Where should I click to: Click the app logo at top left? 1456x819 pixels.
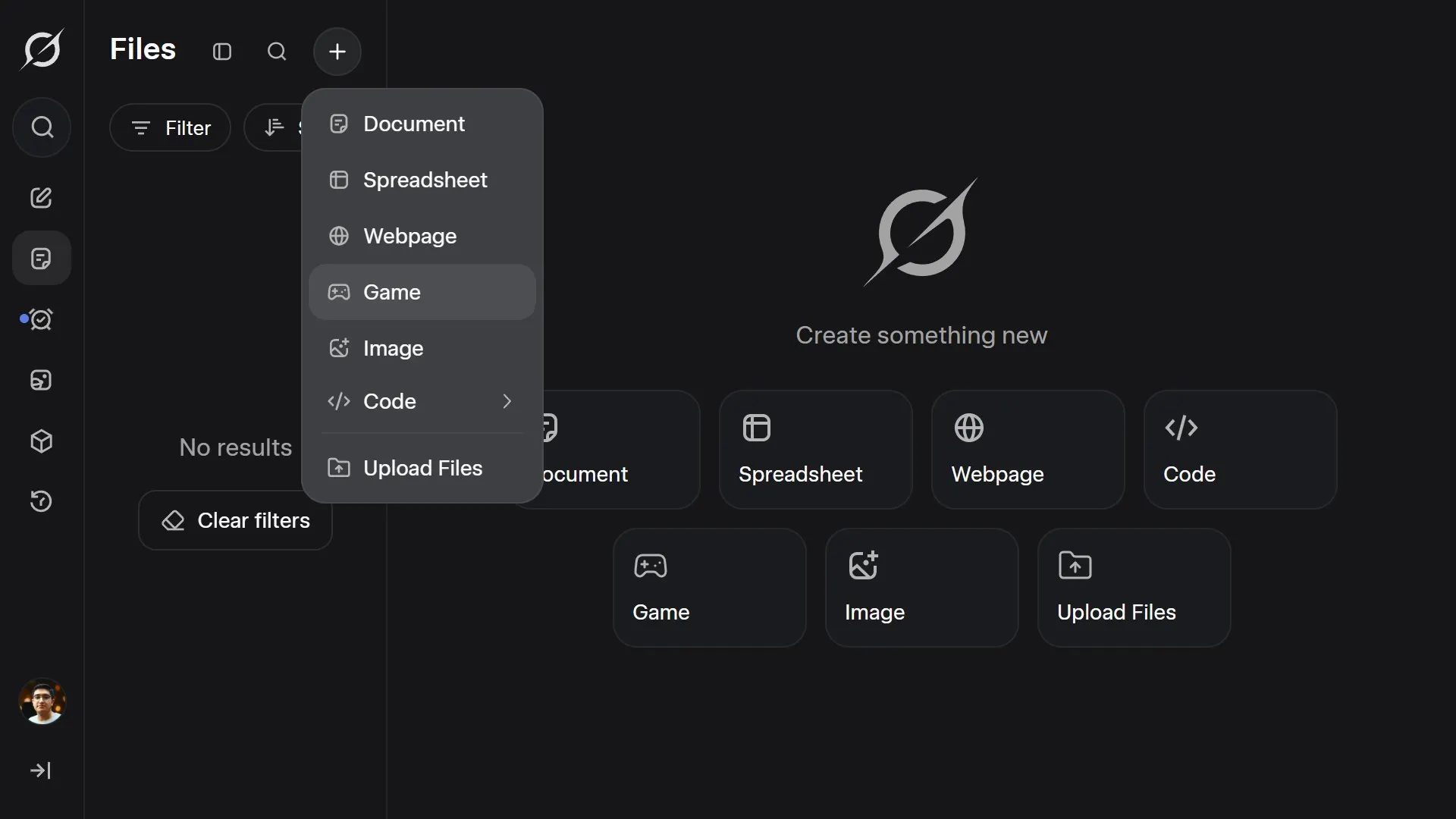coord(41,49)
